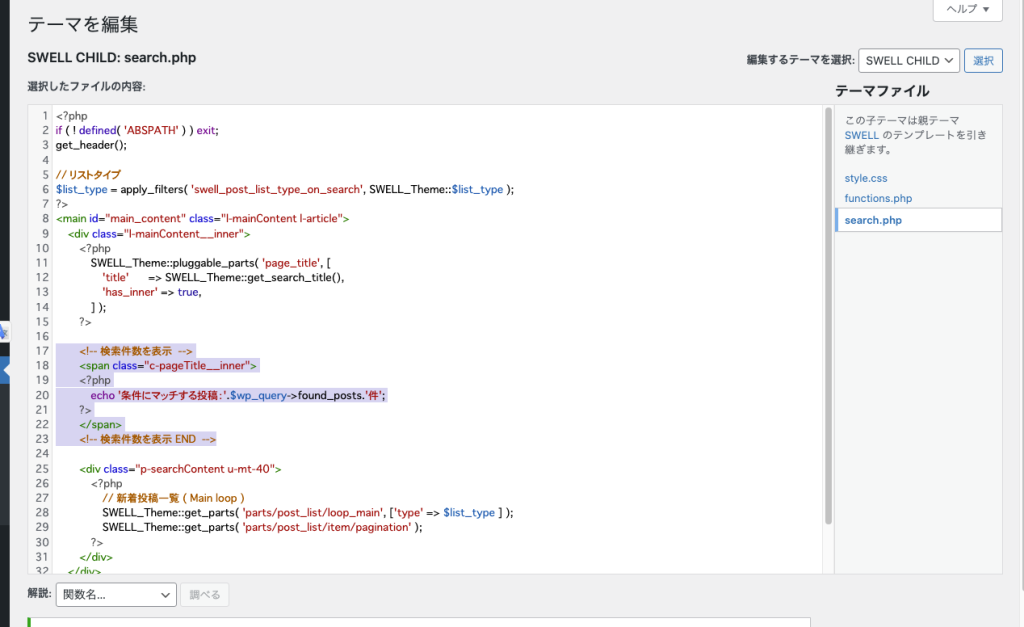Click the blue cursor icon at left edge
This screenshot has height=627, width=1024.
[3, 332]
